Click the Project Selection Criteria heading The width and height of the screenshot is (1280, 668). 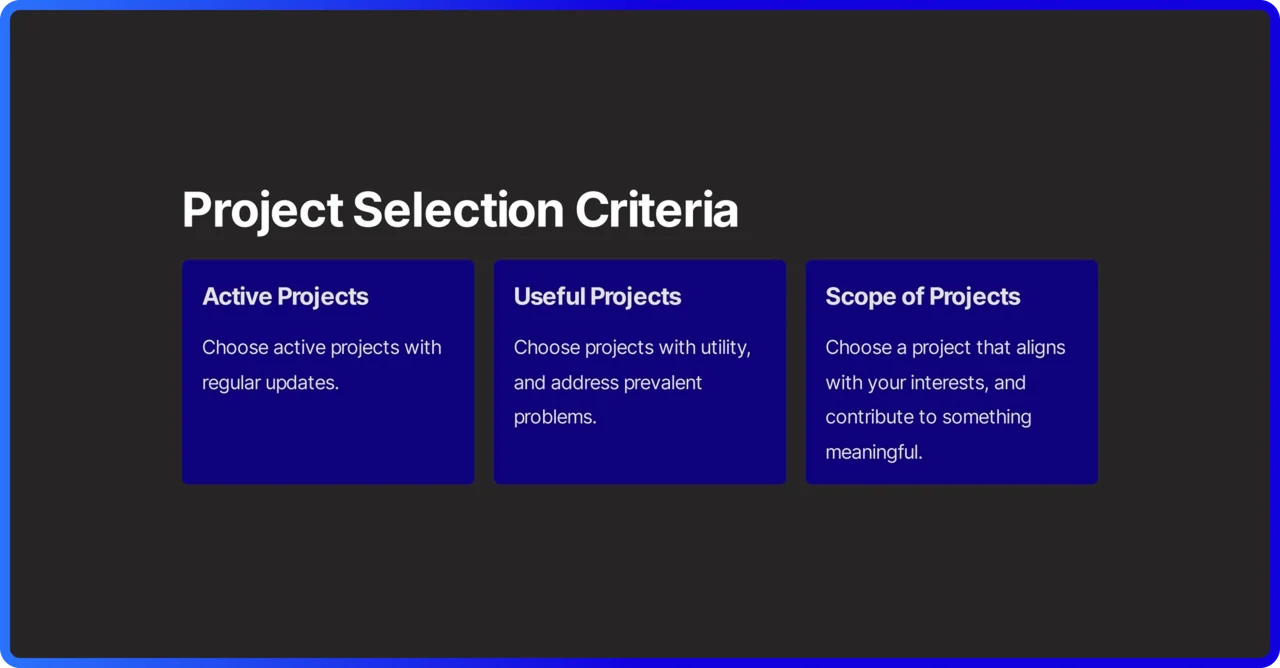(x=460, y=211)
